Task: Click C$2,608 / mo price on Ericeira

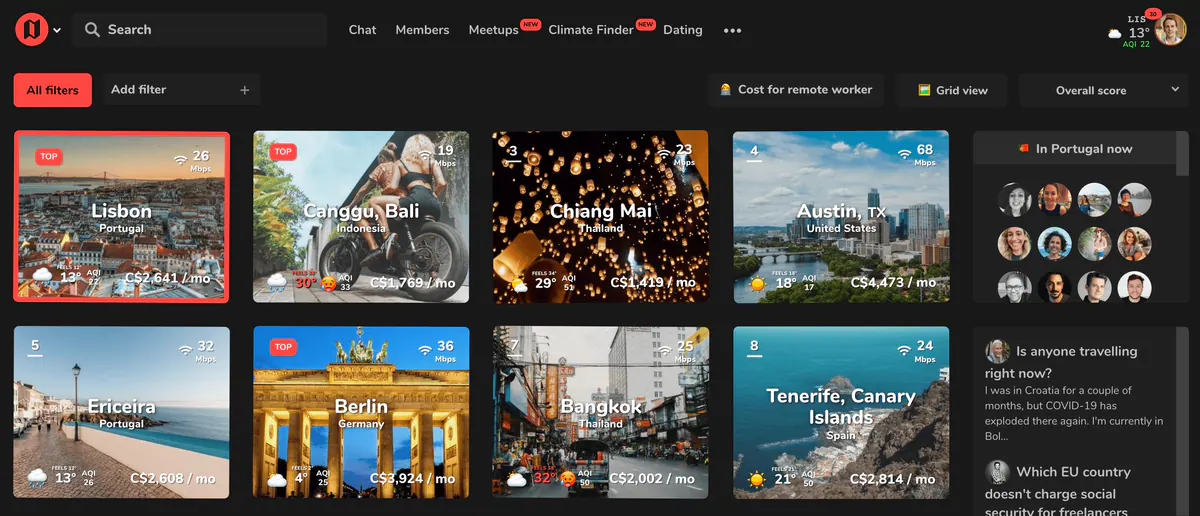Action: (x=173, y=479)
